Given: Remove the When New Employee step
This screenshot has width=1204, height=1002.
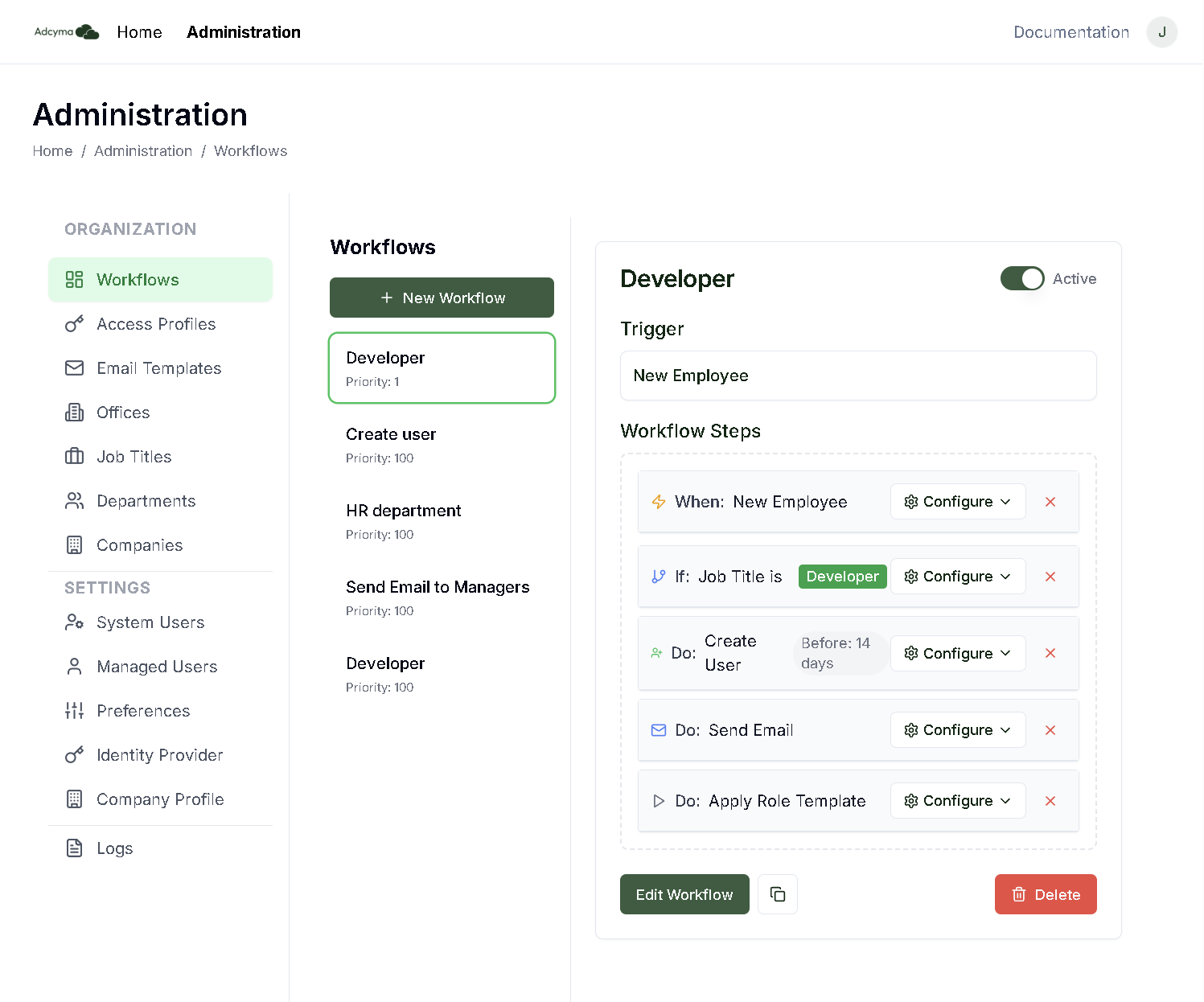Looking at the screenshot, I should 1050,502.
